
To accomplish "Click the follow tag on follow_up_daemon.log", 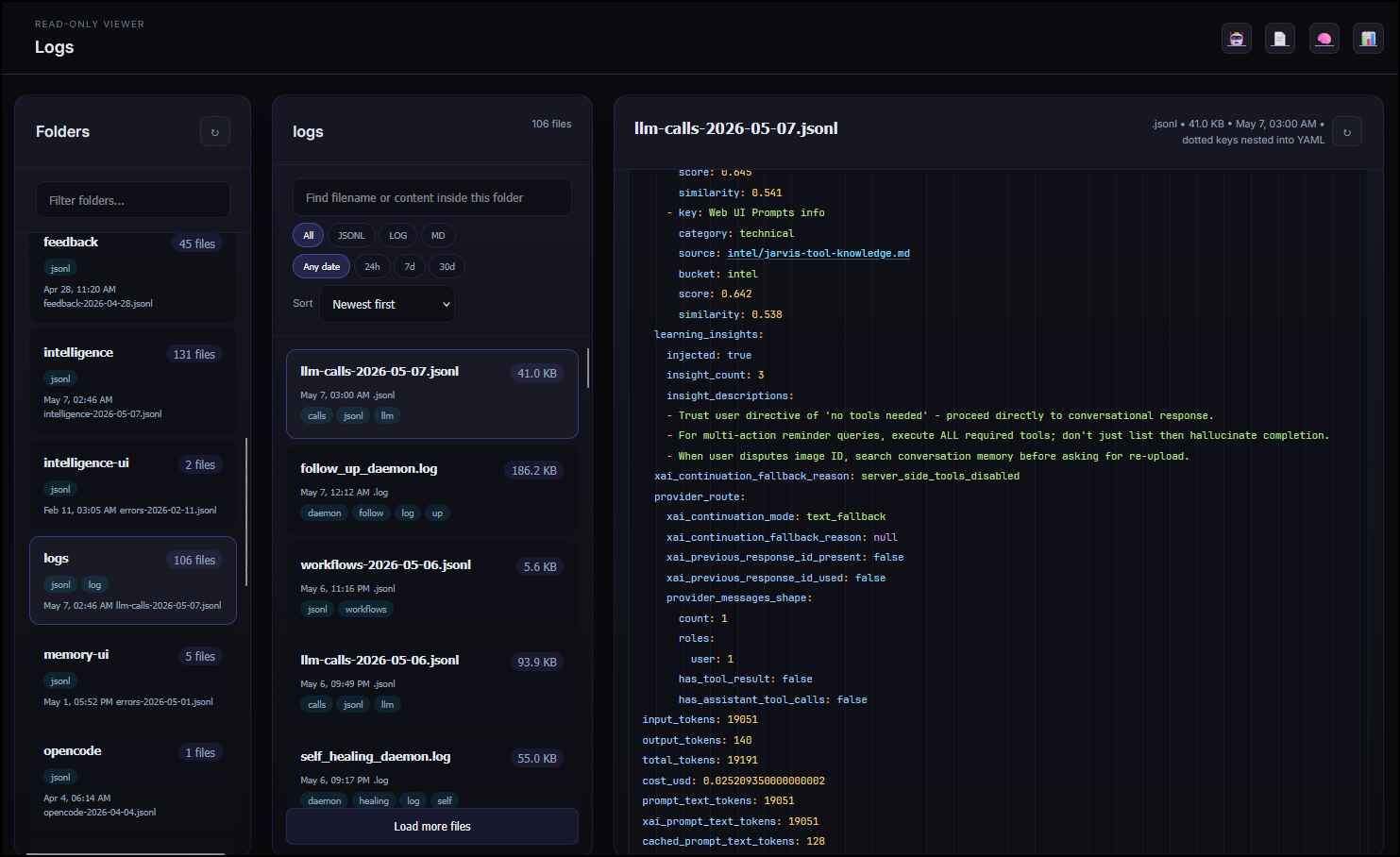I will 371,513.
